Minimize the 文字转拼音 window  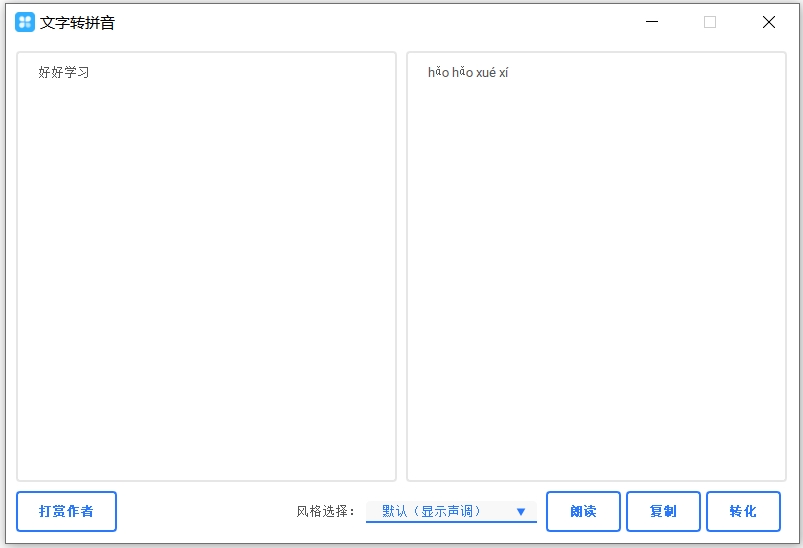point(652,22)
